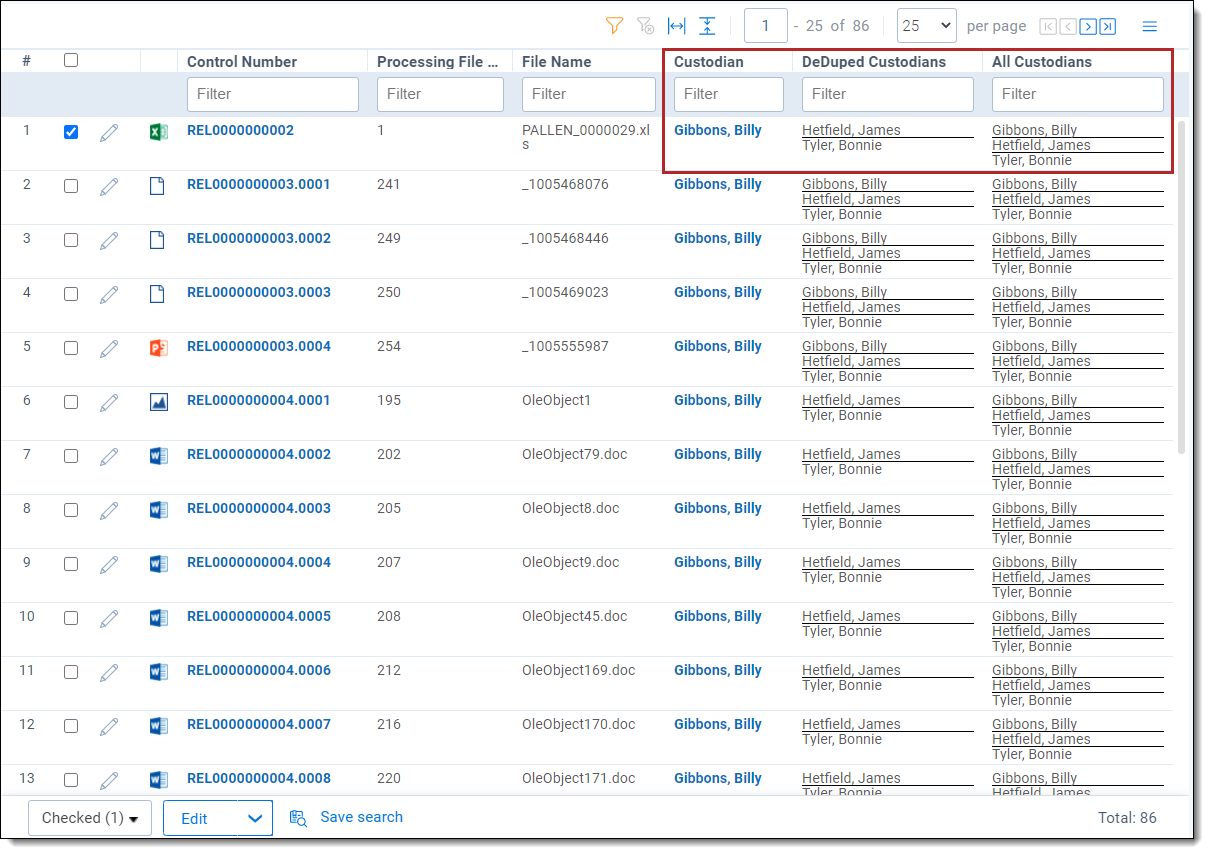The height and width of the screenshot is (854, 1209).
Task: Jump to the last page of results
Action: pyautogui.click(x=1107, y=26)
